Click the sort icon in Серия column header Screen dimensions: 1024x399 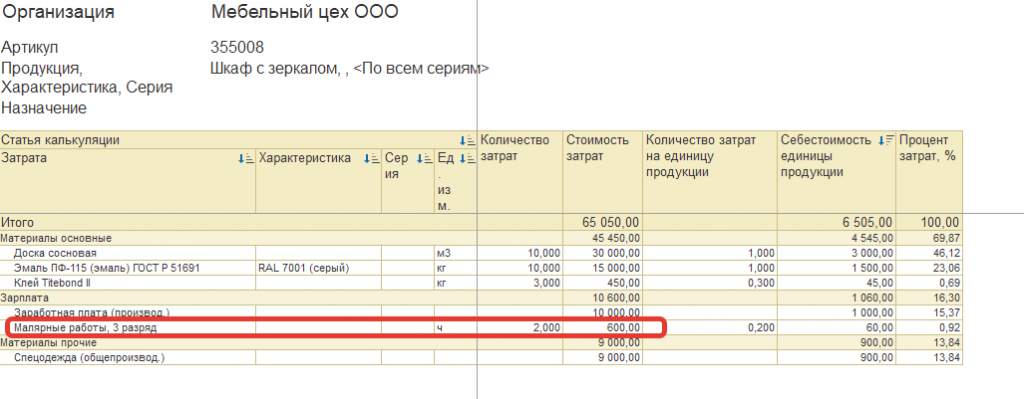424,159
